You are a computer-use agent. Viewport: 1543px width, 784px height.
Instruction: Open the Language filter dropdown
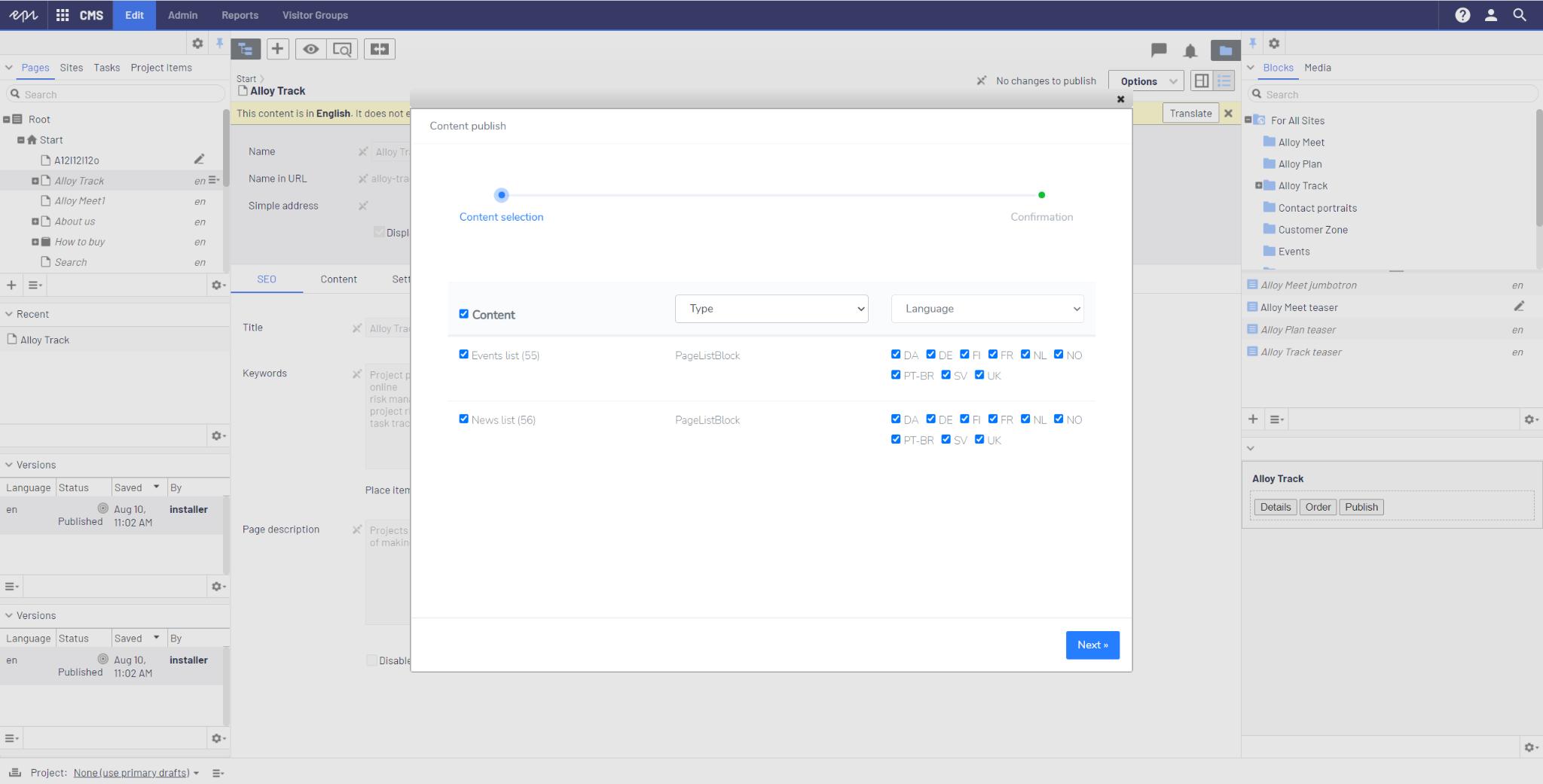pyautogui.click(x=987, y=309)
